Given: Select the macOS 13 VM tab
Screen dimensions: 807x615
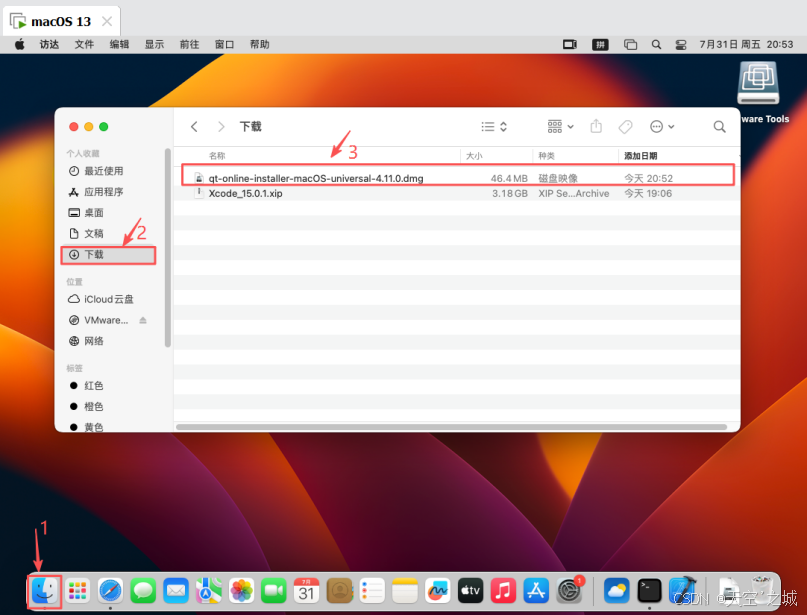Looking at the screenshot, I should click(x=61, y=22).
